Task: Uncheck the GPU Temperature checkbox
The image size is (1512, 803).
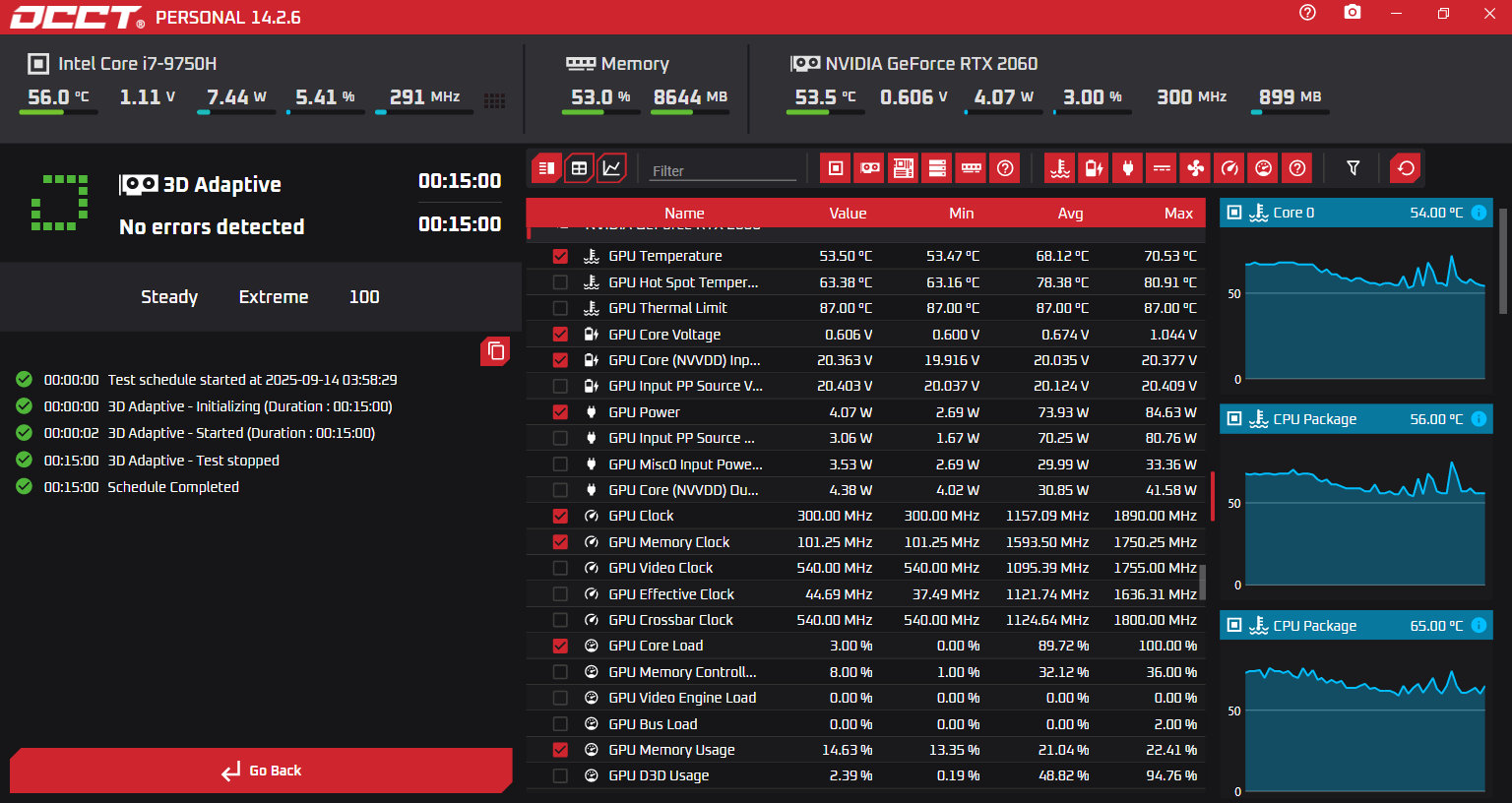Action: pos(560,256)
